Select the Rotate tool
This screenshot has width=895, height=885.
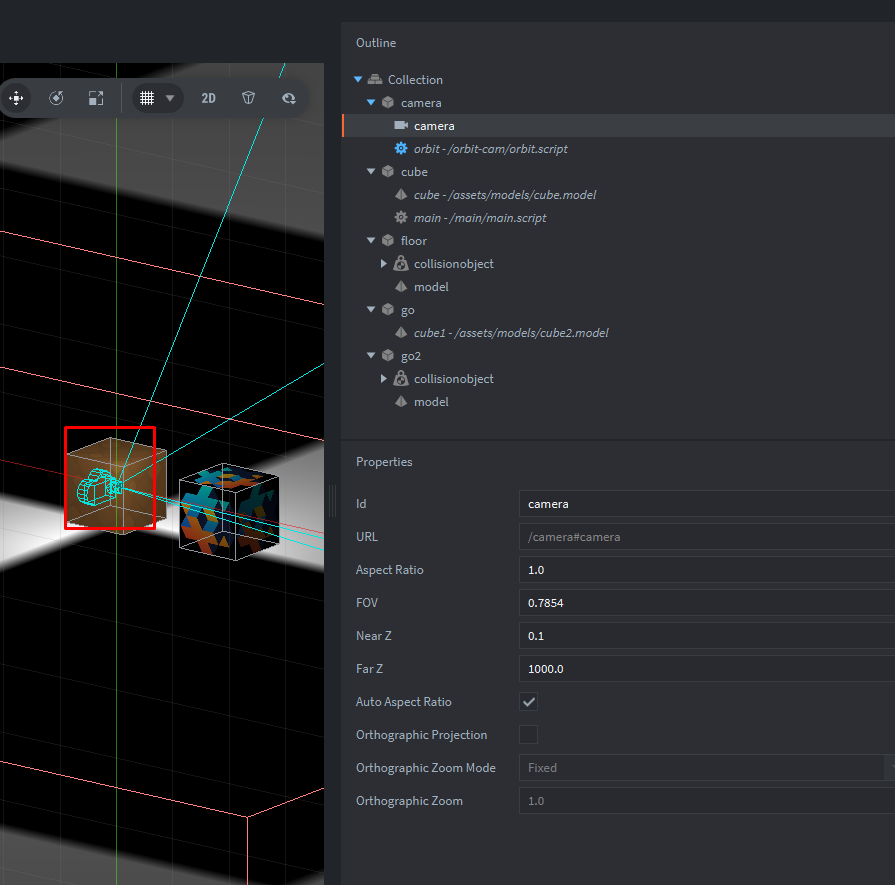click(x=56, y=98)
